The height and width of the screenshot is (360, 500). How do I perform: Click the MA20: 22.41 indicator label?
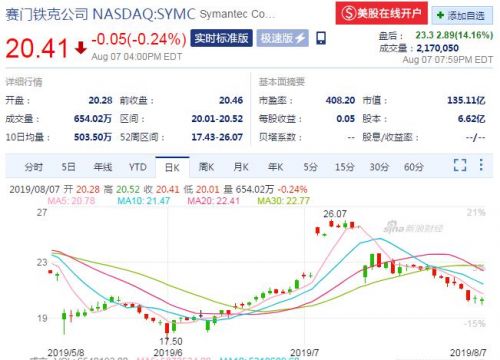[x=213, y=201]
